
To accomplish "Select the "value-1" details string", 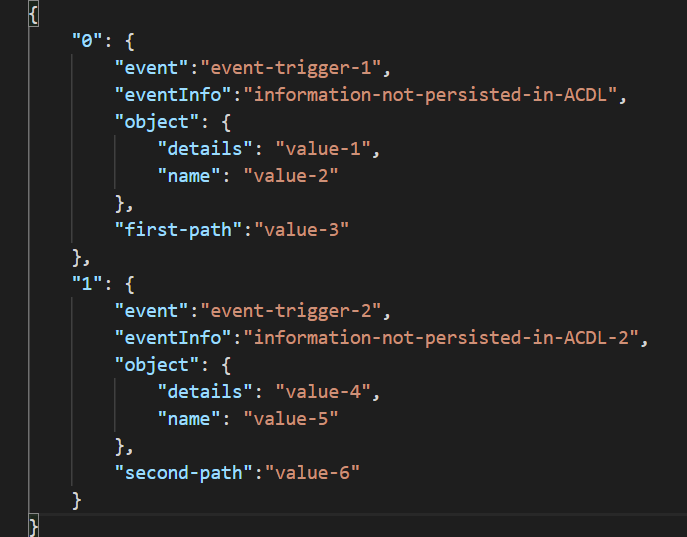I will [323, 149].
